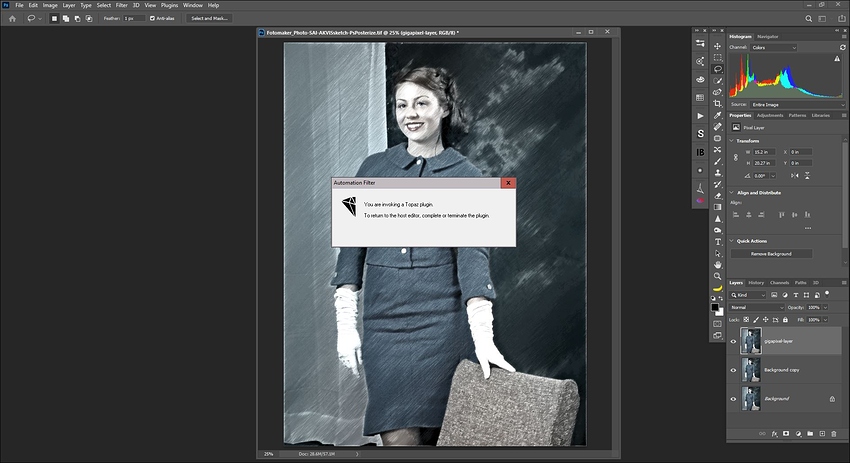Select the Eyedropper tool
The height and width of the screenshot is (463, 850).
pyautogui.click(x=718, y=115)
